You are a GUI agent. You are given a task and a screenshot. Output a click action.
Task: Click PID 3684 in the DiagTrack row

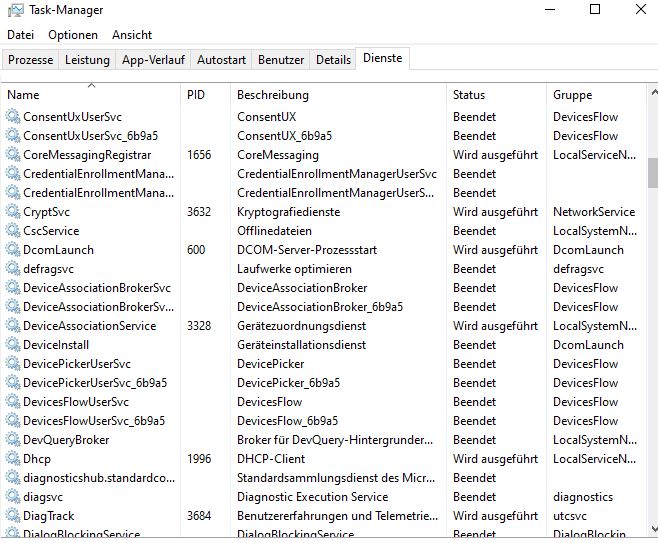[x=199, y=516]
